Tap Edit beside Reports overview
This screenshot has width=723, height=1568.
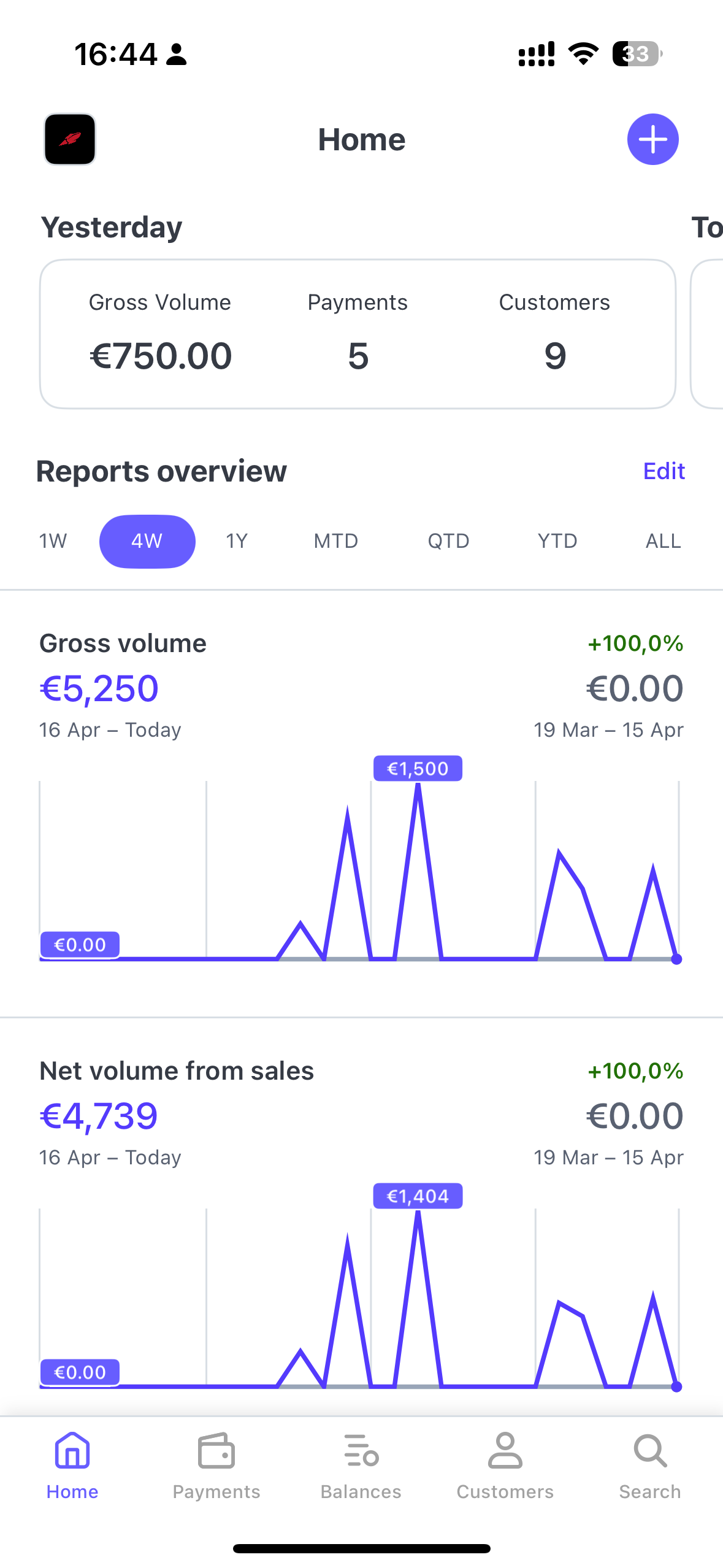pos(664,471)
